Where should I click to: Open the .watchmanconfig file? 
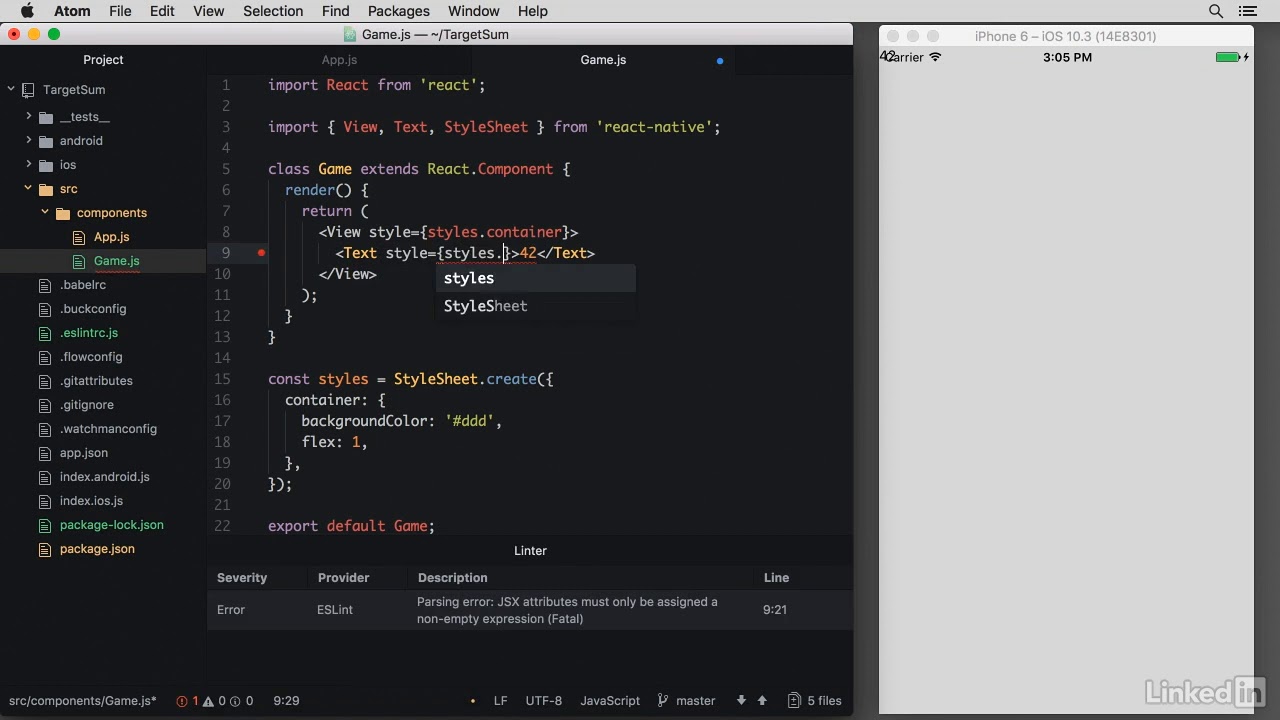pyautogui.click(x=108, y=429)
